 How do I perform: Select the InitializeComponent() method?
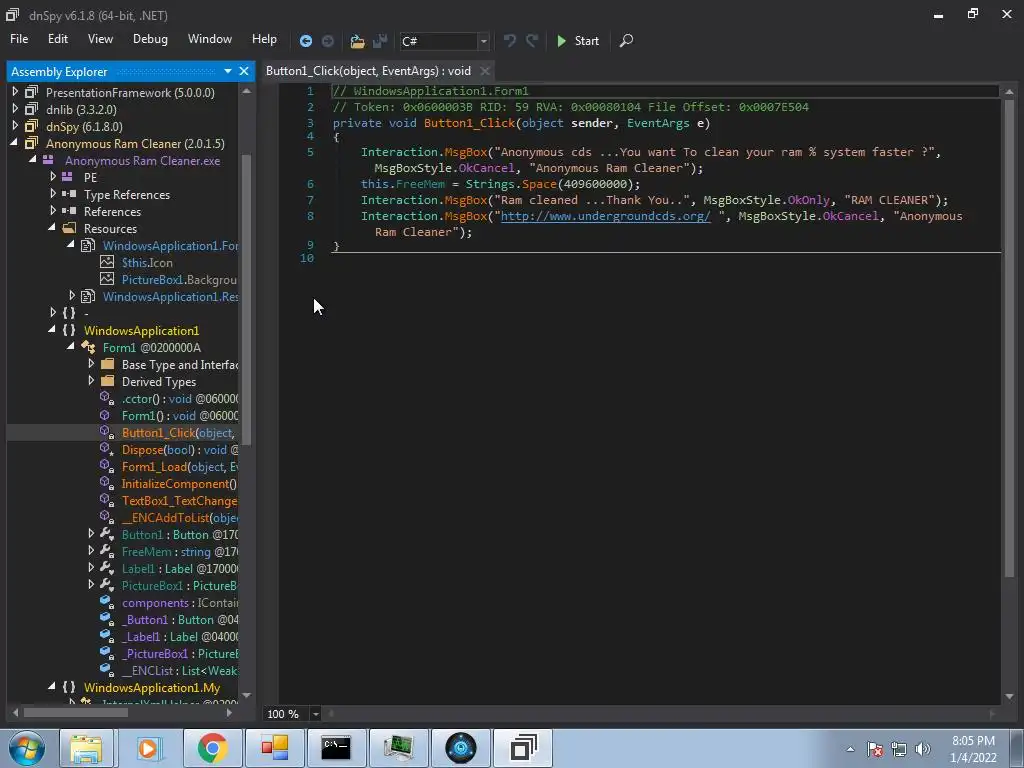[179, 484]
